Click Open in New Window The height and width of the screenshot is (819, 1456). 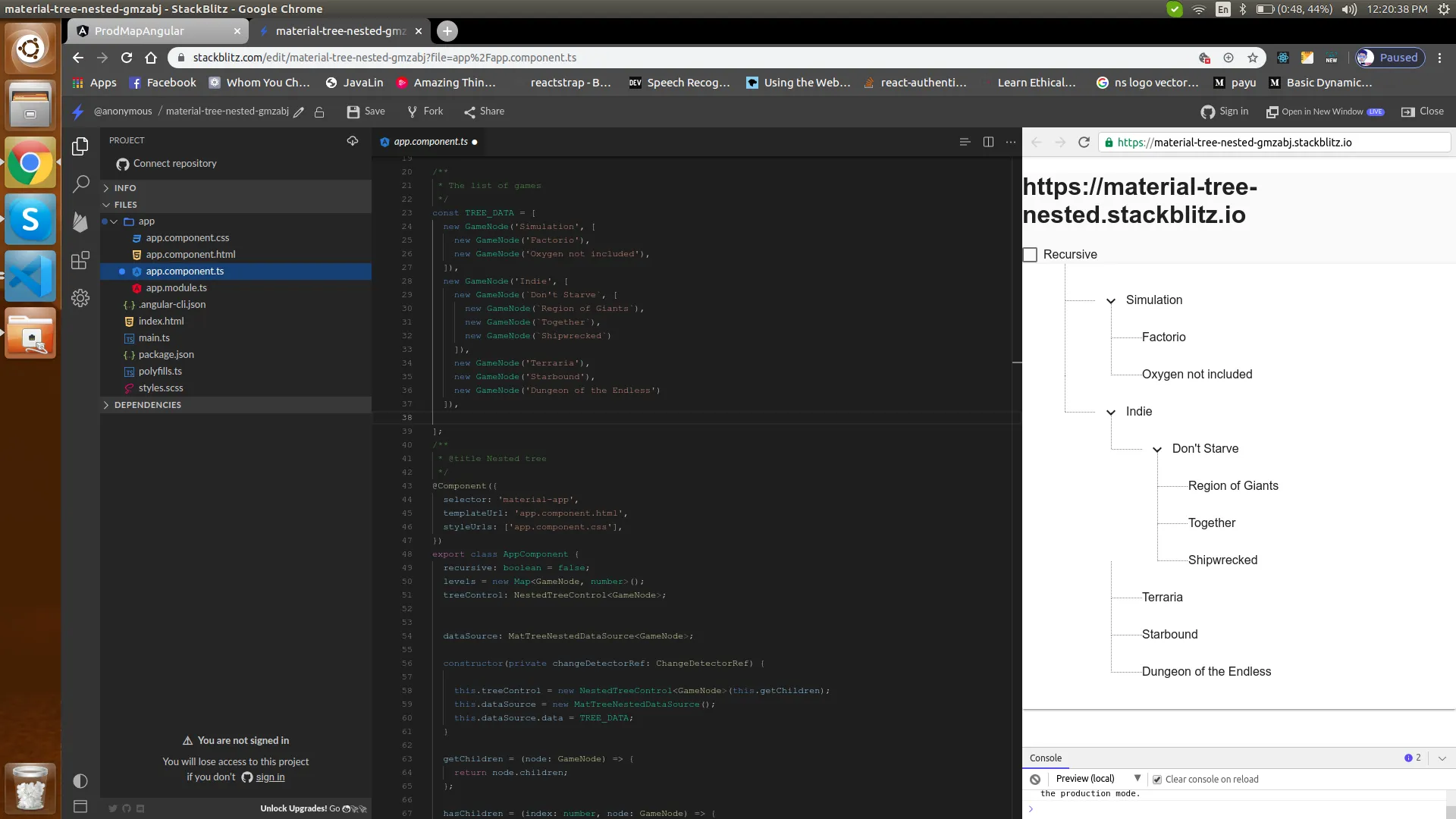coord(1322,111)
